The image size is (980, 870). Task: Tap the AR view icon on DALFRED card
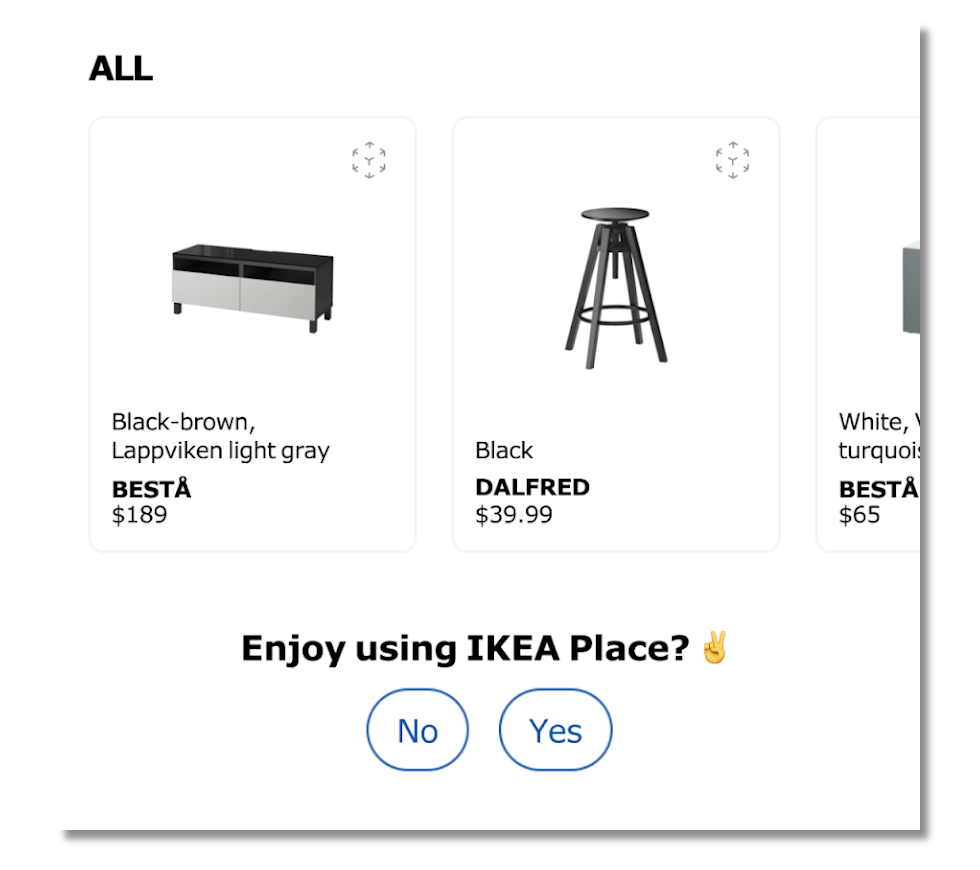(x=732, y=160)
